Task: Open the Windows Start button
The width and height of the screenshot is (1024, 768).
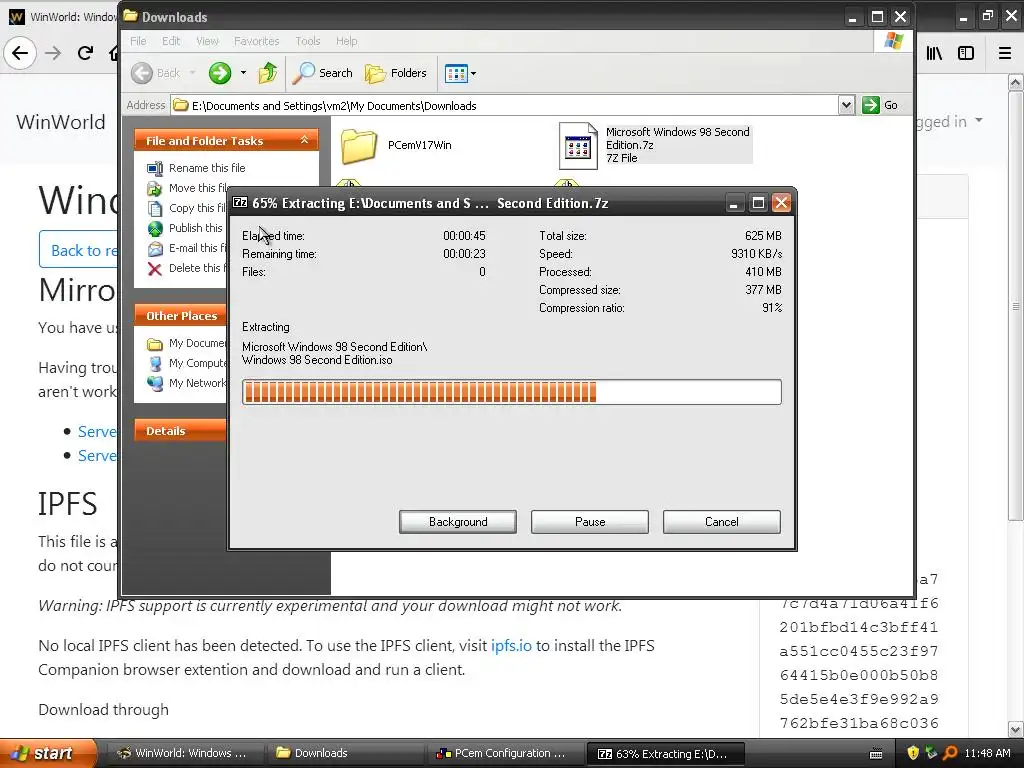Action: (47, 753)
